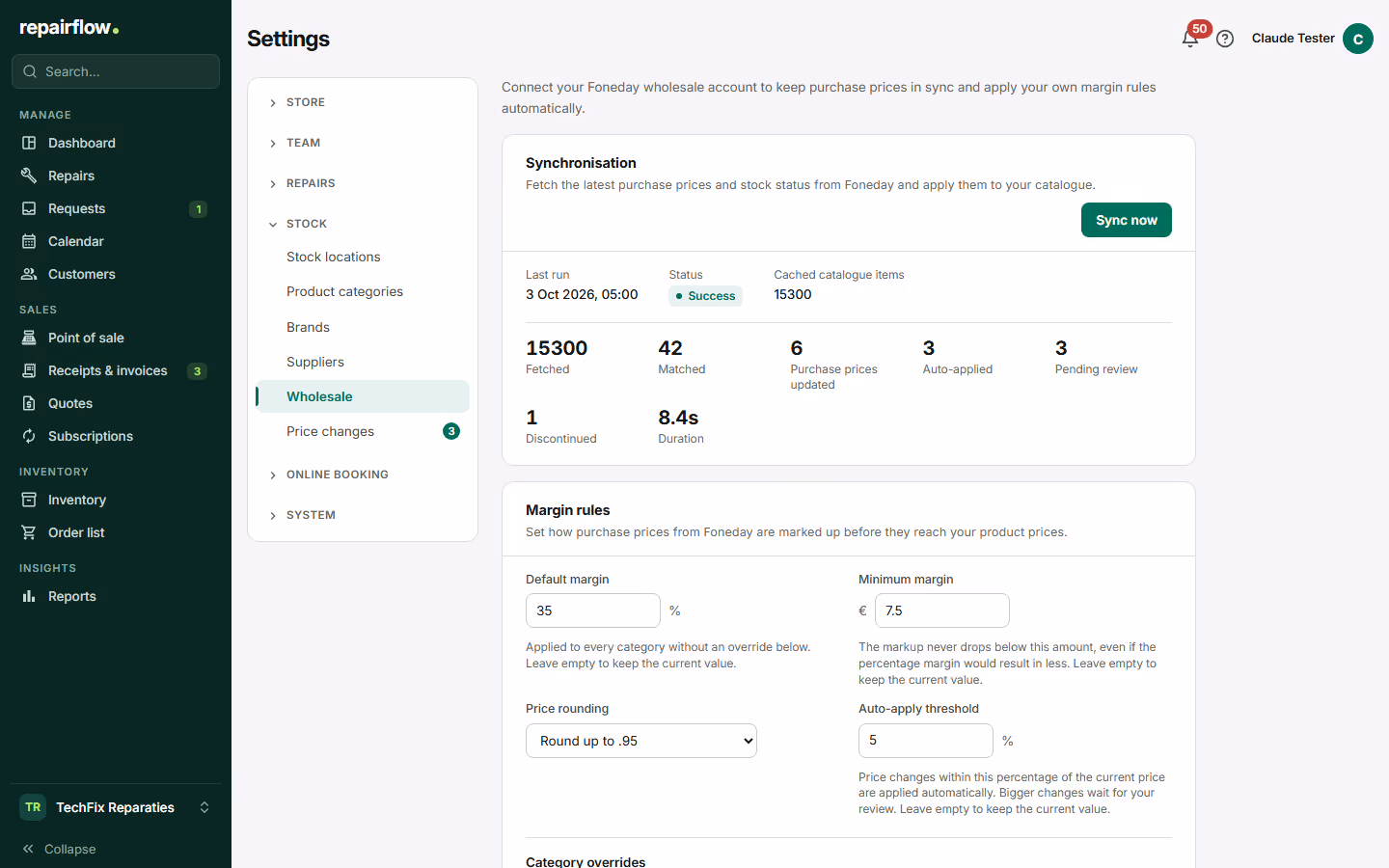Expand the Store settings section
Screen dimensions: 1389x868
click(x=363, y=102)
